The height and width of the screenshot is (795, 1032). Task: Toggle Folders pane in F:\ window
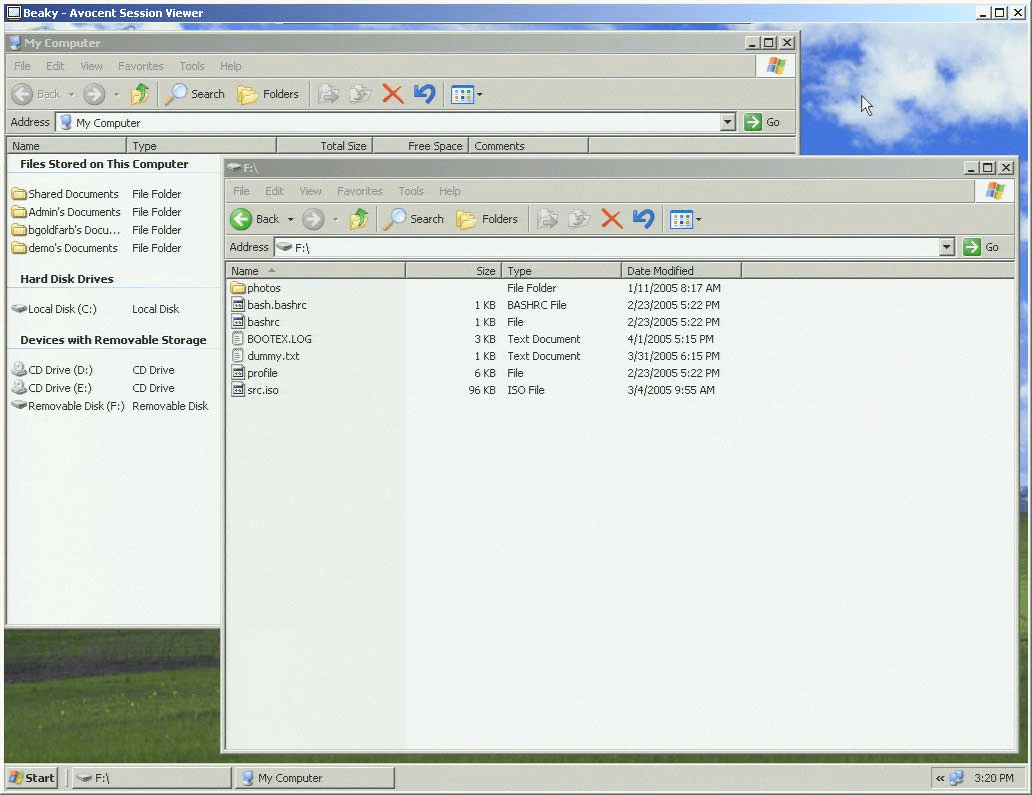tap(487, 219)
